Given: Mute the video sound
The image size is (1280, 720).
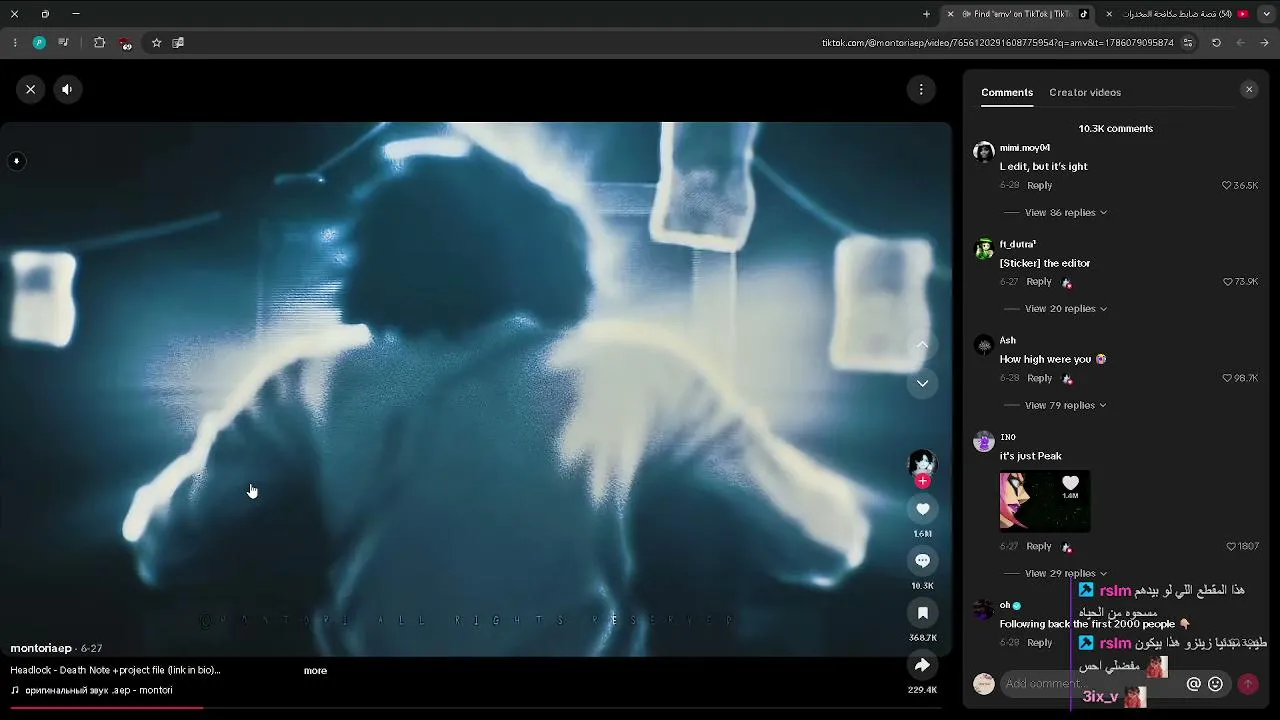Looking at the screenshot, I should coord(67,89).
